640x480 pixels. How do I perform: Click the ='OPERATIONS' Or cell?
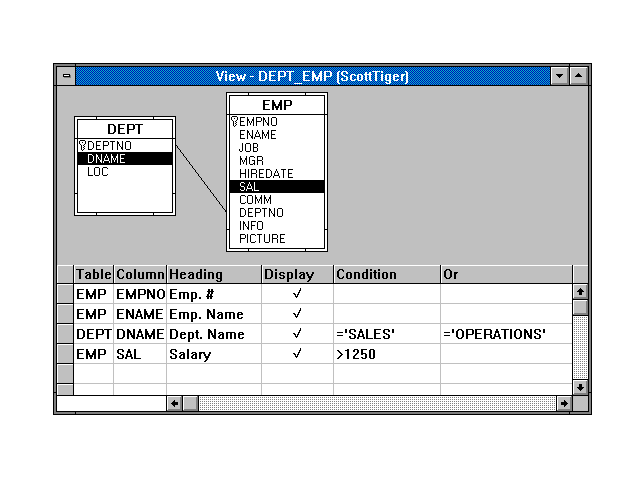pyautogui.click(x=505, y=334)
